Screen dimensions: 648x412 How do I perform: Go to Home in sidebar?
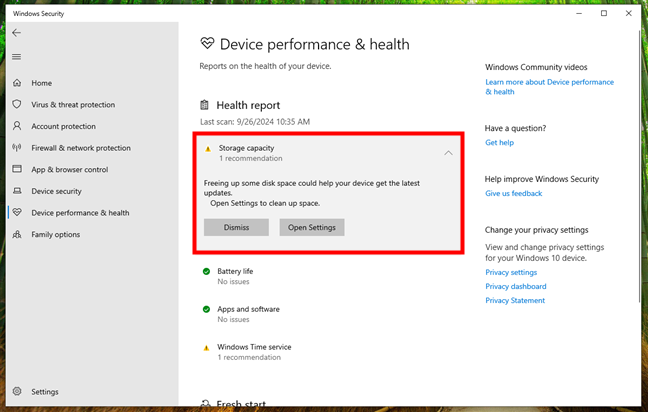(42, 83)
